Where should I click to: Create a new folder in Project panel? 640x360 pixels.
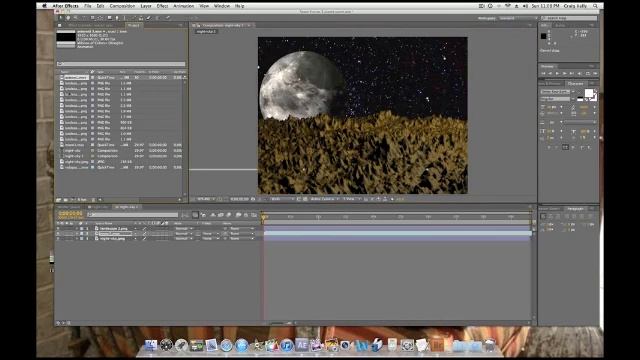click(x=65, y=200)
